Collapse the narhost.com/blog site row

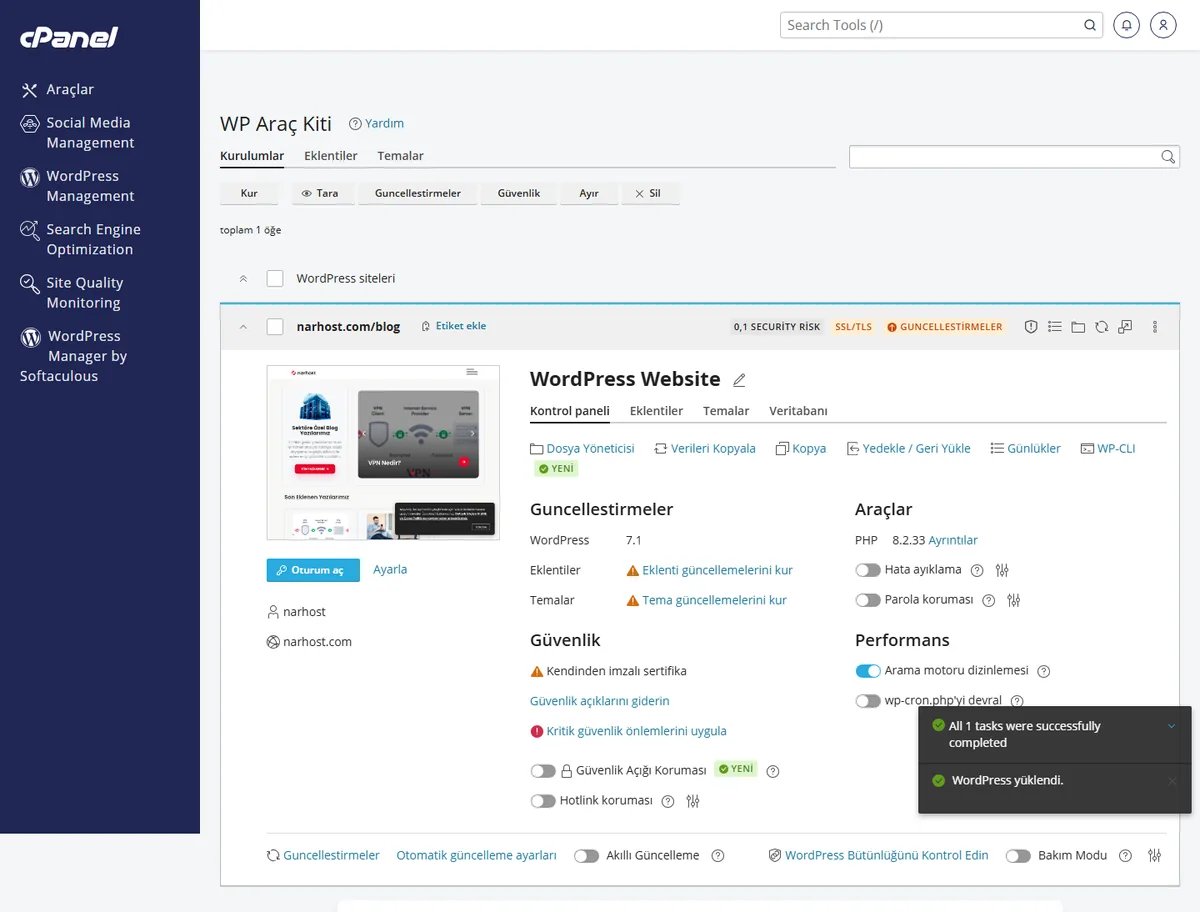point(243,327)
